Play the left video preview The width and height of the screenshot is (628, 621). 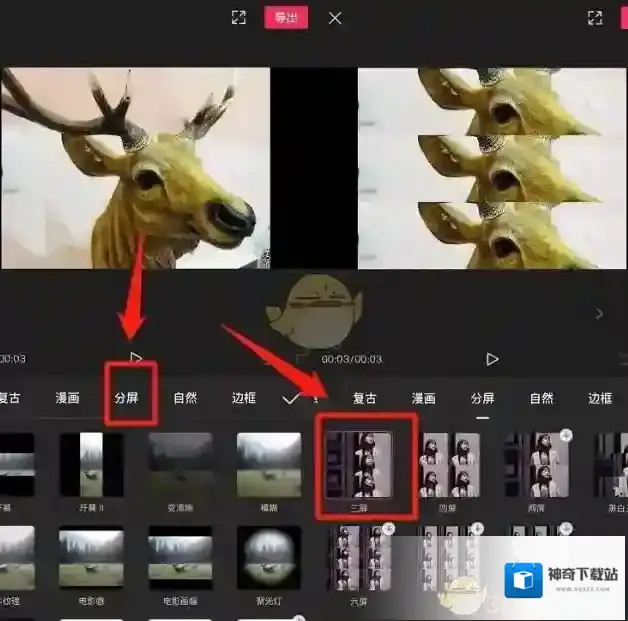pyautogui.click(x=136, y=358)
